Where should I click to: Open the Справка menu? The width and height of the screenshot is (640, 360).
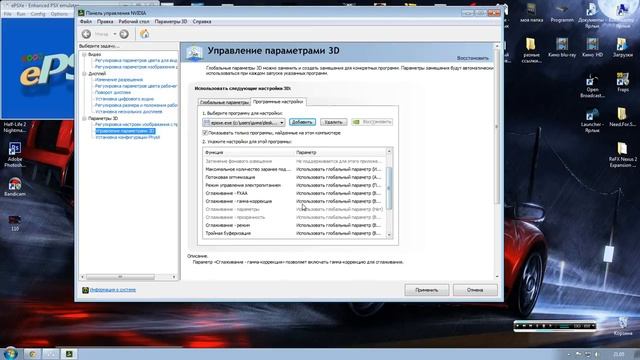click(202, 22)
